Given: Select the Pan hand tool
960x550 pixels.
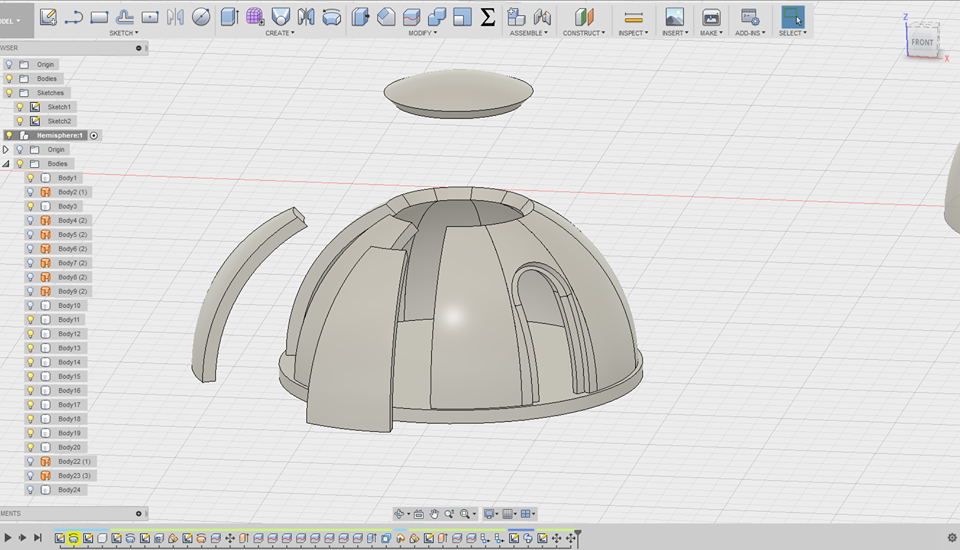Looking at the screenshot, I should coord(433,514).
